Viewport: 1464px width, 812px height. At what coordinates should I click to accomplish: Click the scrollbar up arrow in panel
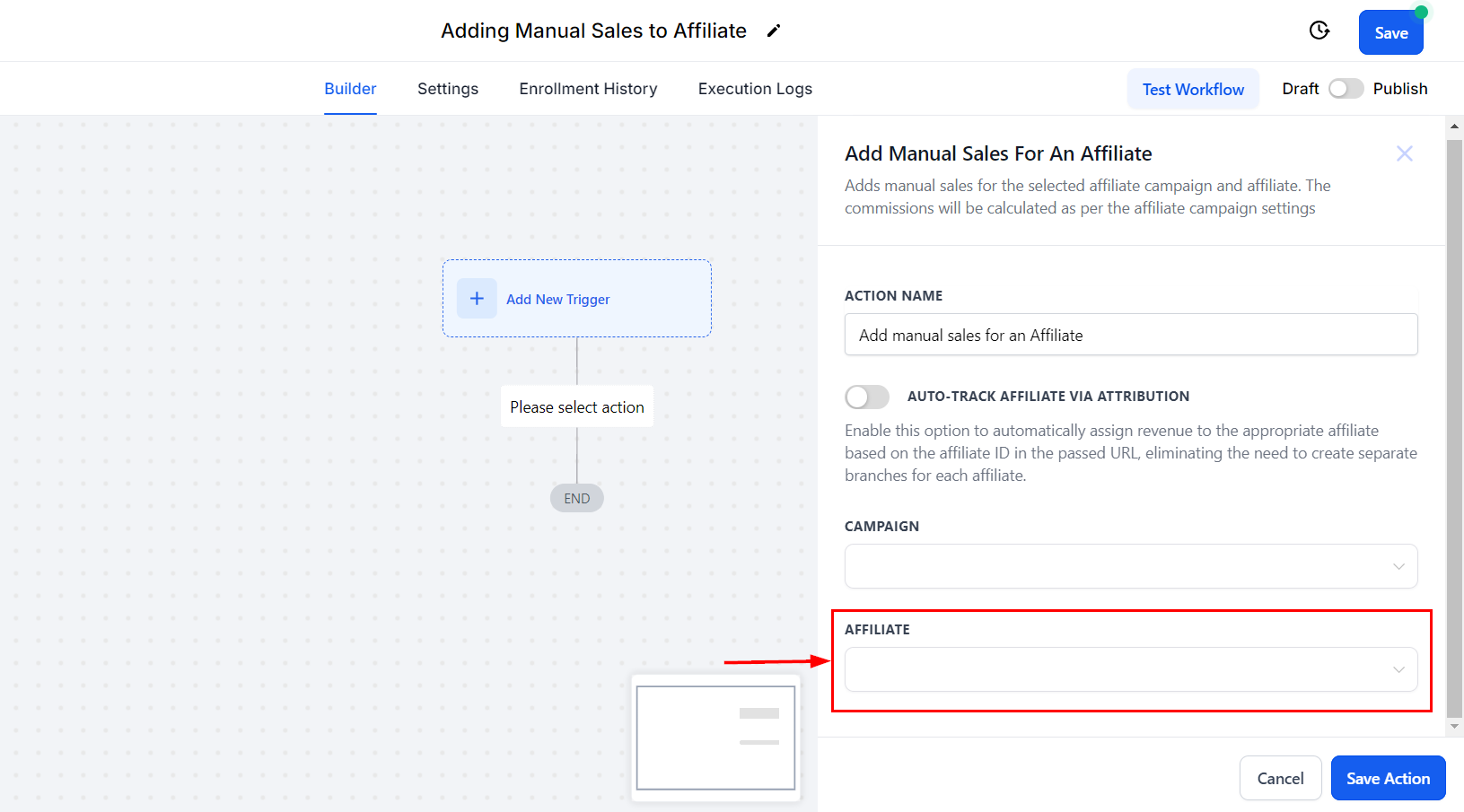point(1454,127)
